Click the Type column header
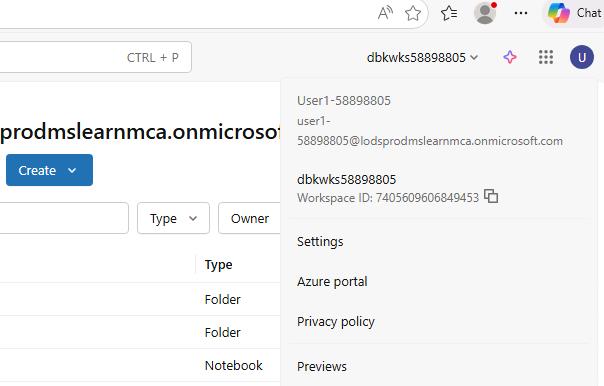604x386 pixels. pos(218,265)
